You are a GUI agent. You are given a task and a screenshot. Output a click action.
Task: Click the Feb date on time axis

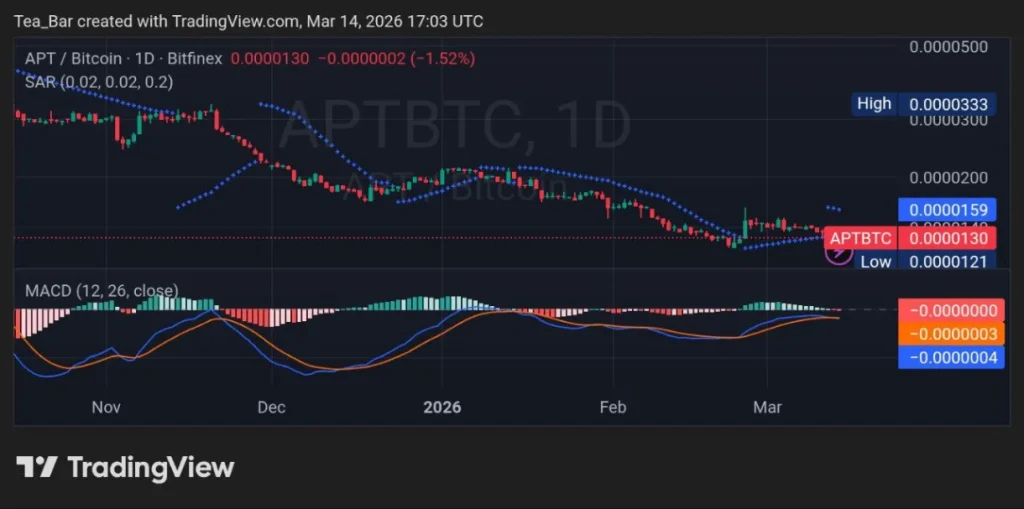pyautogui.click(x=611, y=407)
